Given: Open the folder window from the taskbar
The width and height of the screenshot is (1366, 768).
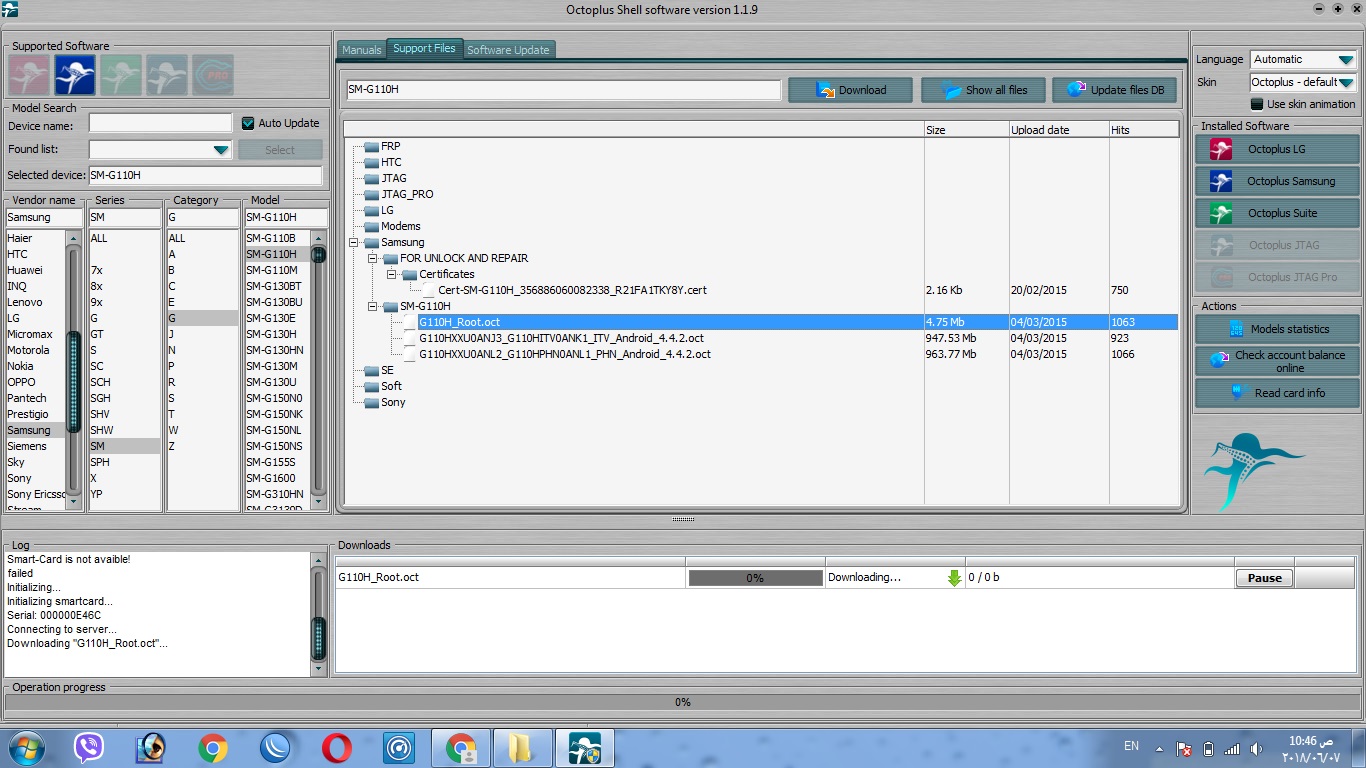Looking at the screenshot, I should pos(521,747).
